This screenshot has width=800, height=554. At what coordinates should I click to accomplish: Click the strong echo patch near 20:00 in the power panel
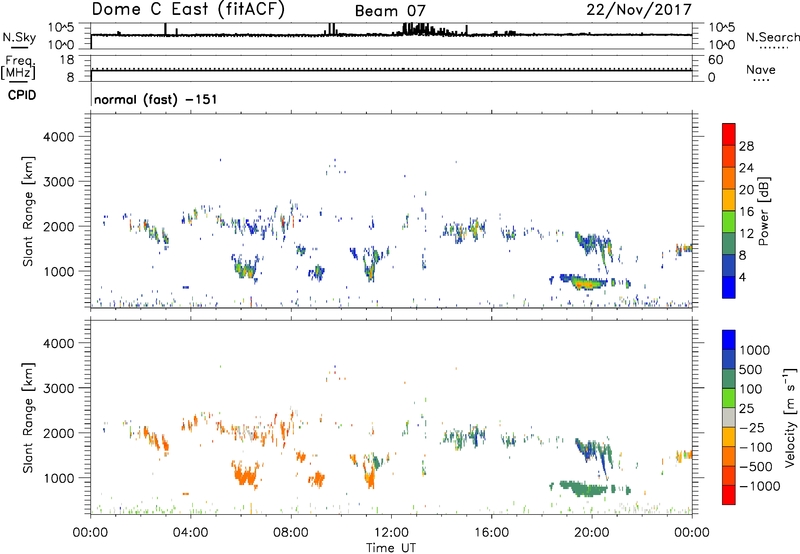(x=588, y=282)
